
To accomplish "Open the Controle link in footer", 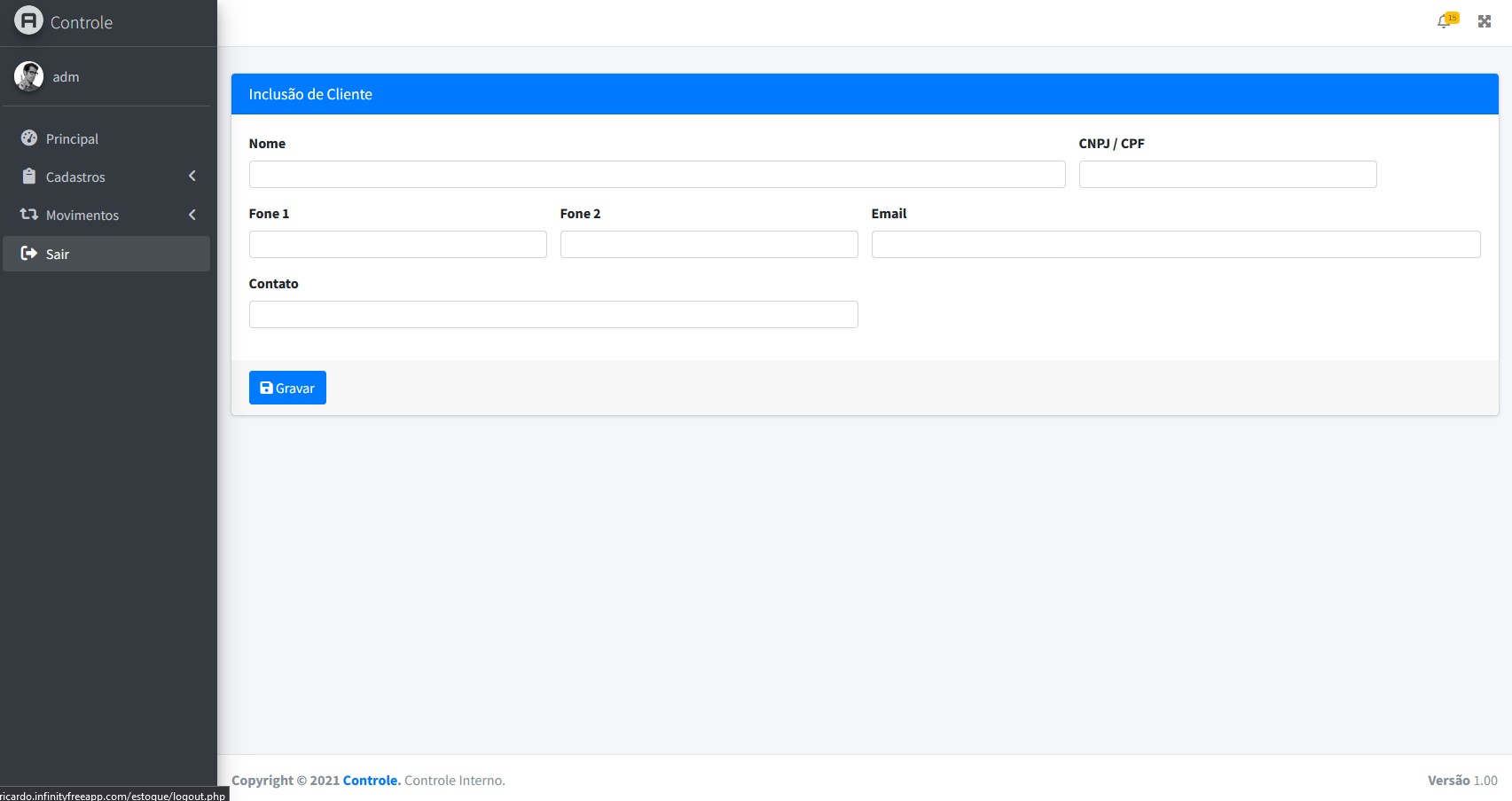I will 371,781.
